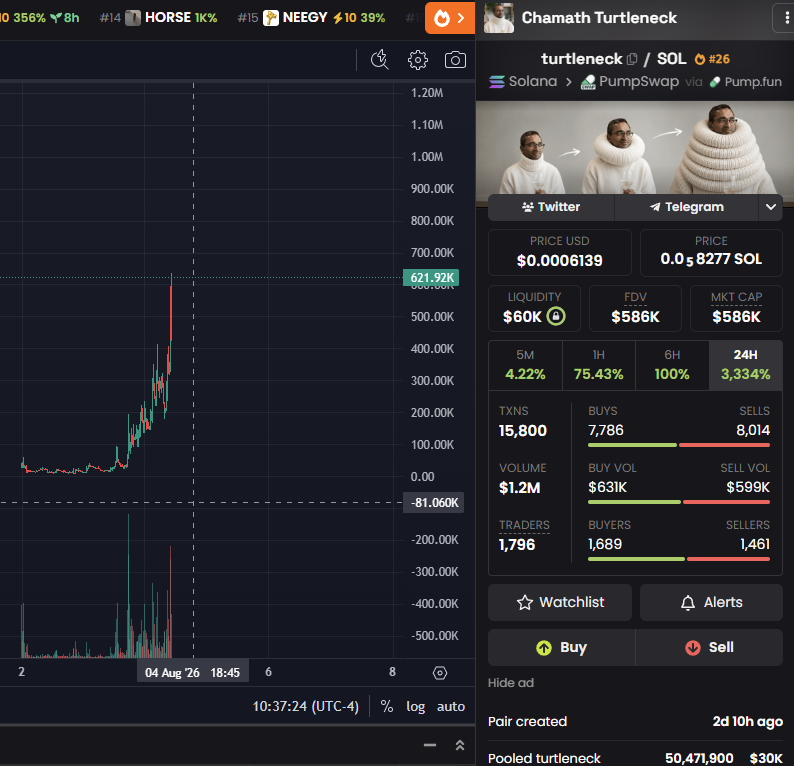Viewport: 794px width, 766px height.
Task: Add pair to Watchlist
Action: (560, 602)
